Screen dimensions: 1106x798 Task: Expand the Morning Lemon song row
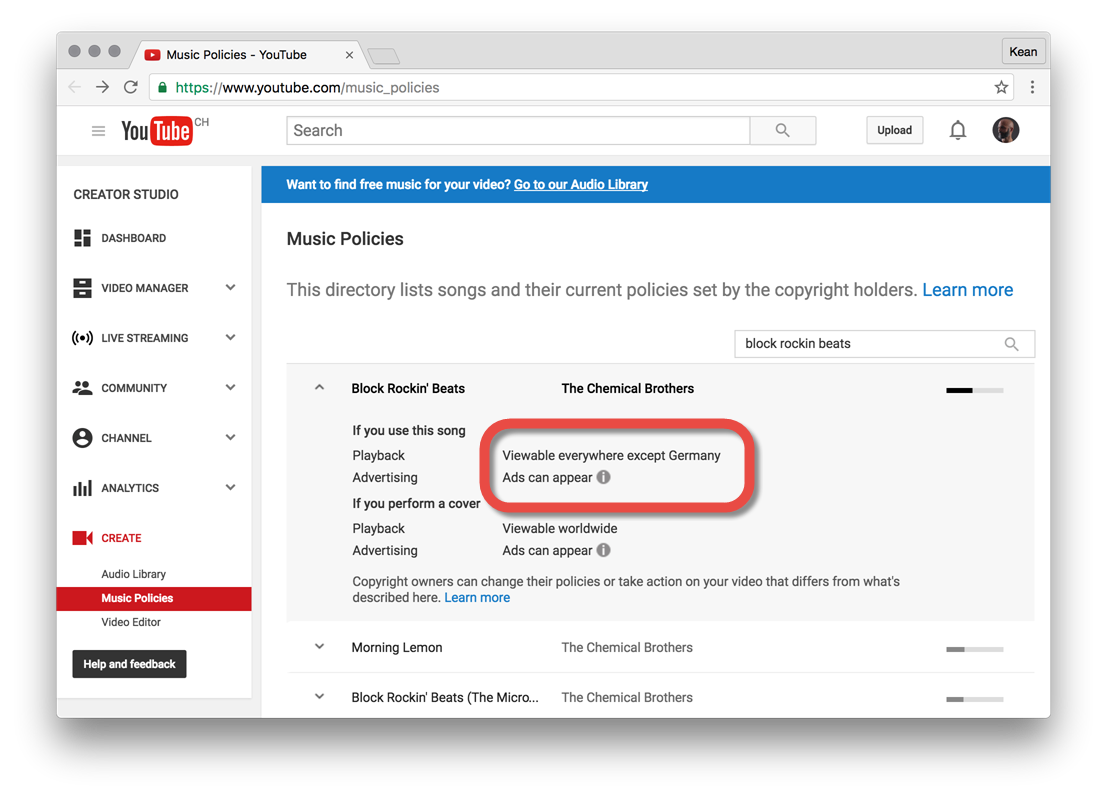pyautogui.click(x=319, y=647)
